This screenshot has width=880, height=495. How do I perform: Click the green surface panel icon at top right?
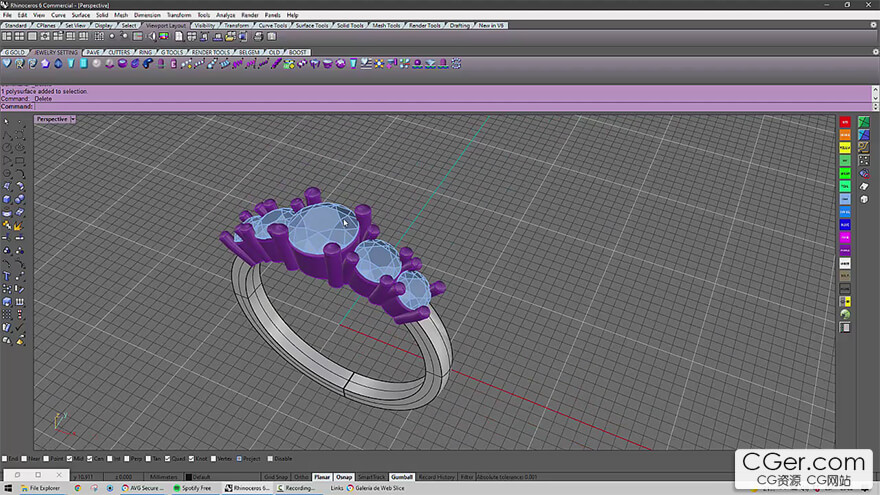pyautogui.click(x=864, y=122)
